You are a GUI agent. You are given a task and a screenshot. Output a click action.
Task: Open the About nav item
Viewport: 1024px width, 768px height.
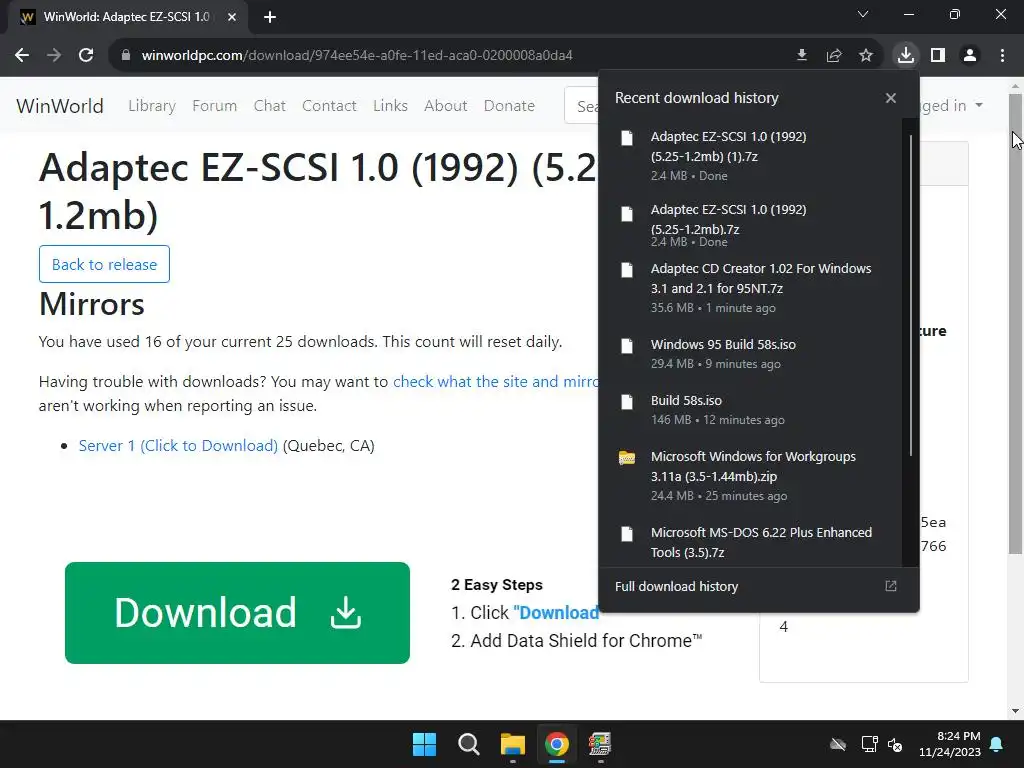pyautogui.click(x=445, y=106)
